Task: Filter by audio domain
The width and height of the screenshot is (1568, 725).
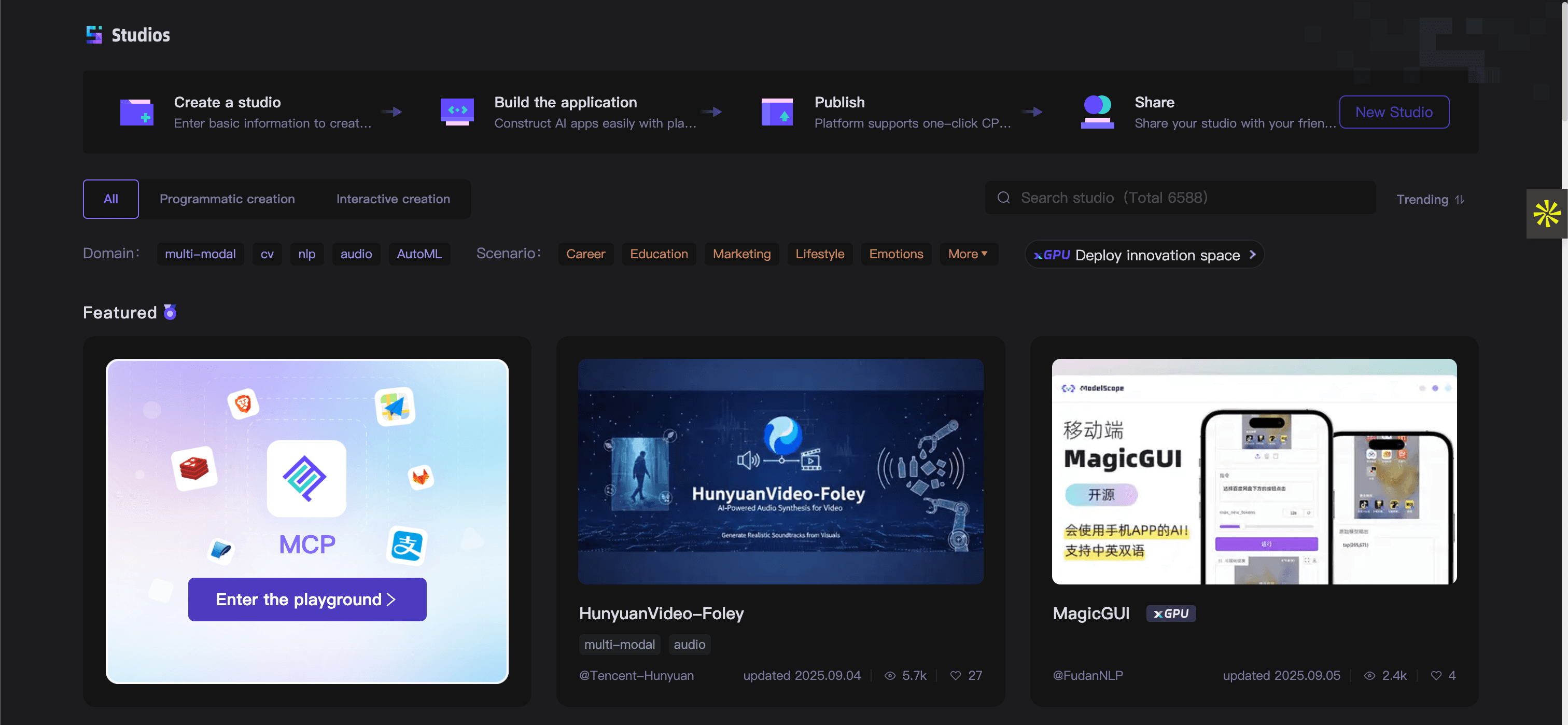Action: pyautogui.click(x=356, y=254)
